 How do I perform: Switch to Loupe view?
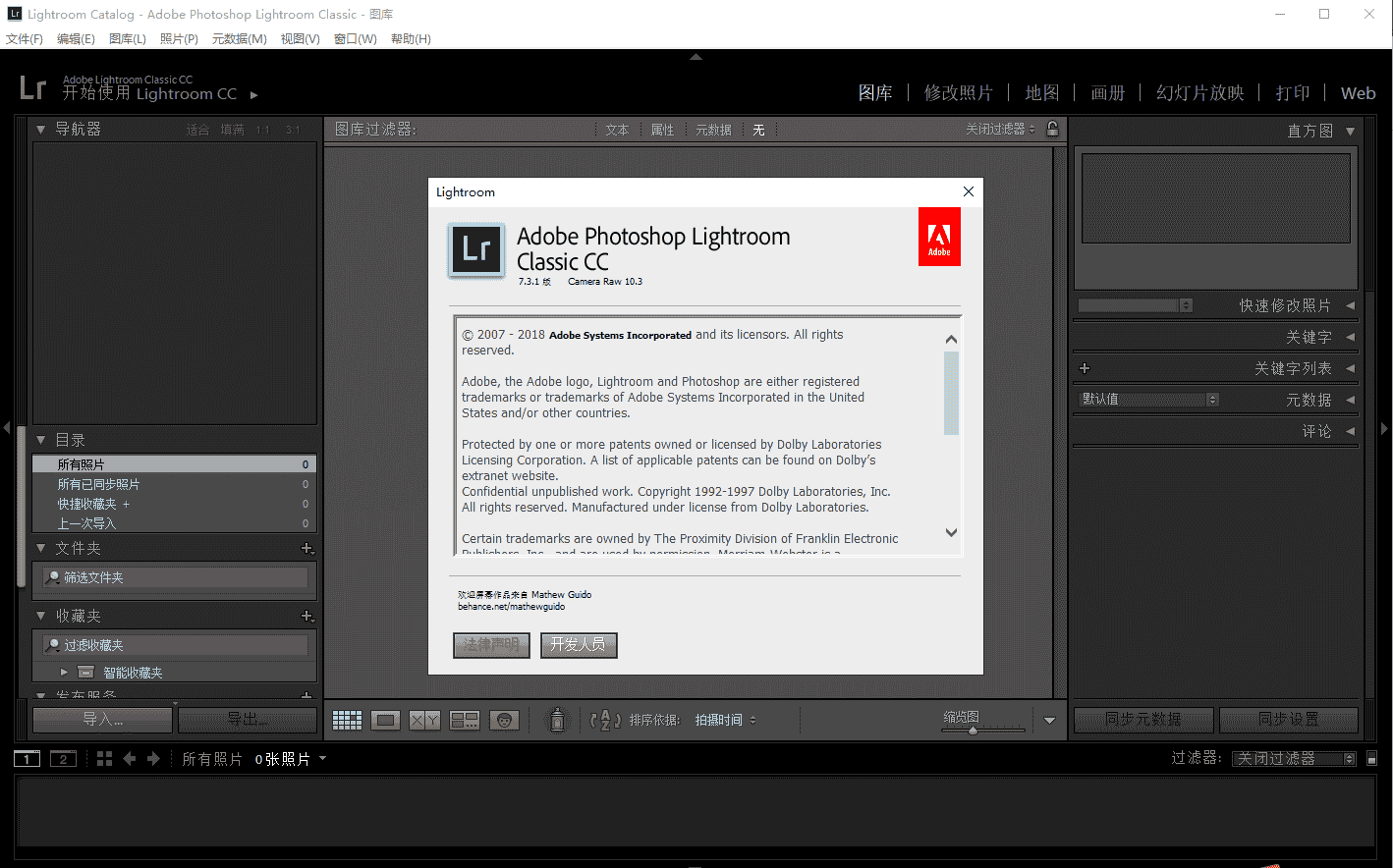click(x=385, y=719)
